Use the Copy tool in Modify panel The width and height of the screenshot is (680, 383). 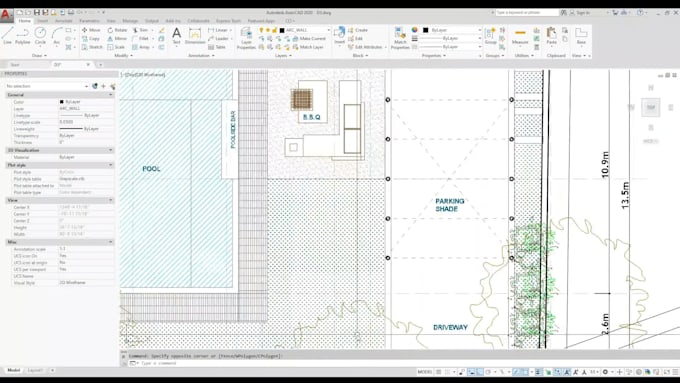tap(91, 39)
